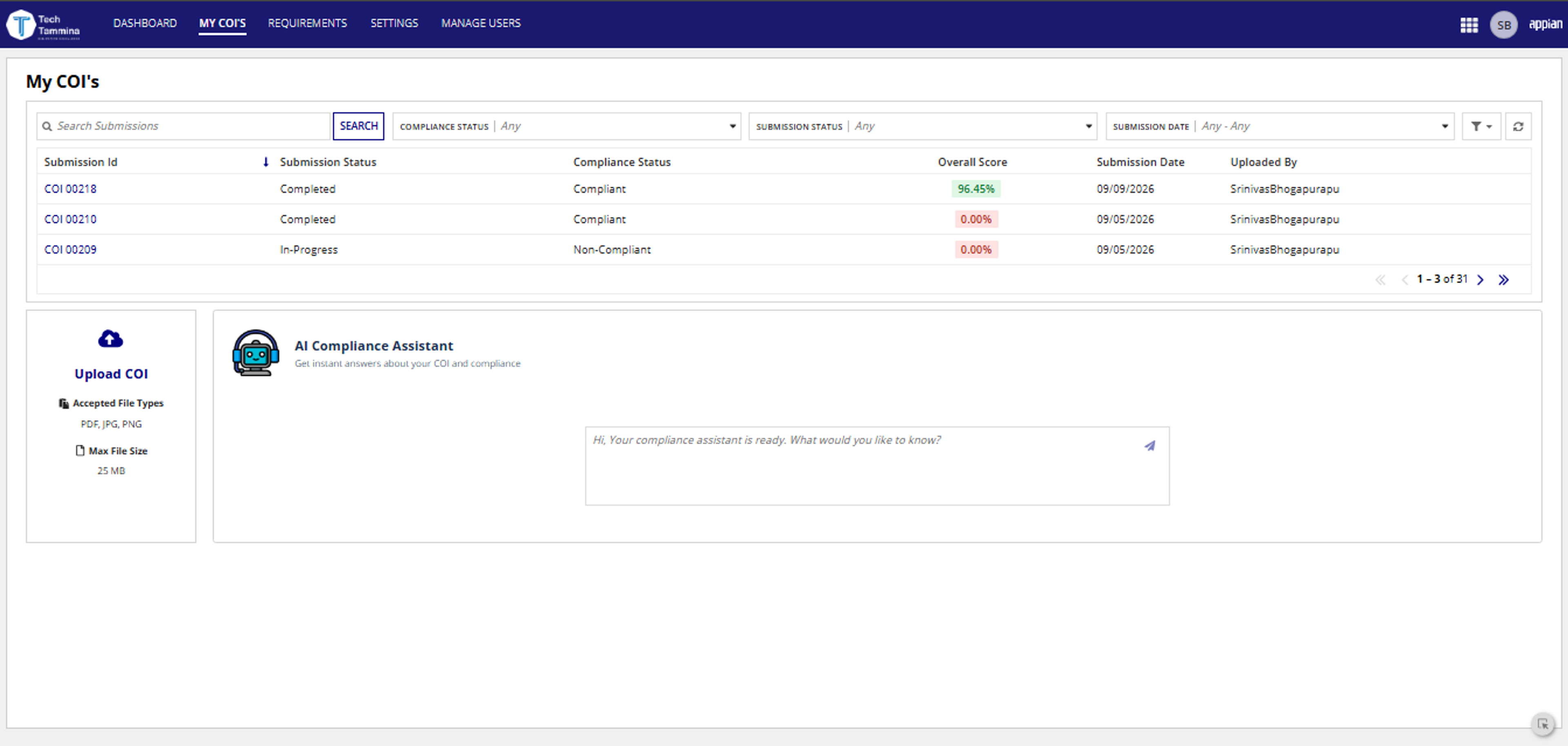Open submission COI 00210

(70, 220)
